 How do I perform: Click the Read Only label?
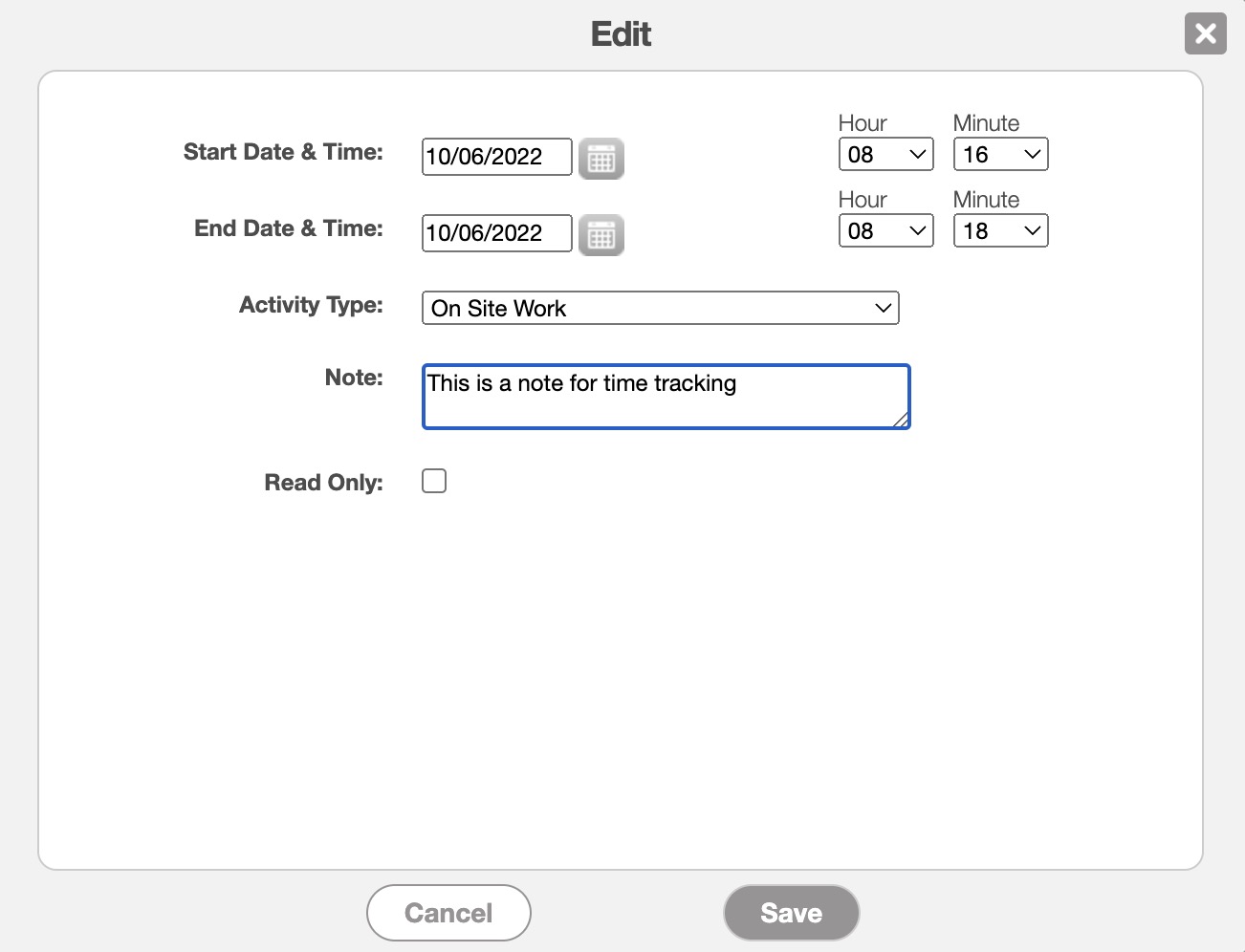[x=323, y=483]
